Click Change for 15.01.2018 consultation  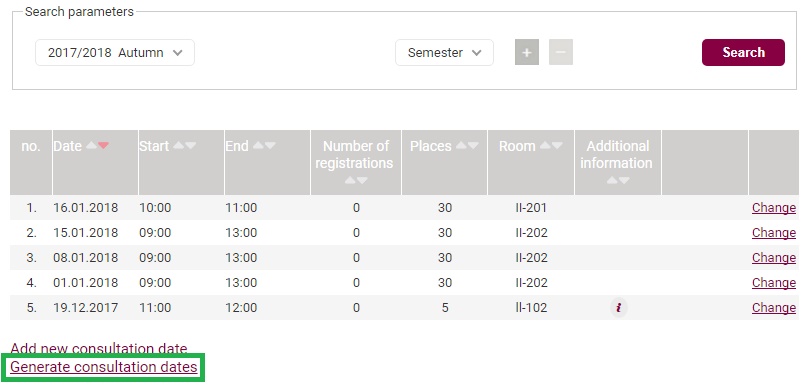(x=774, y=233)
